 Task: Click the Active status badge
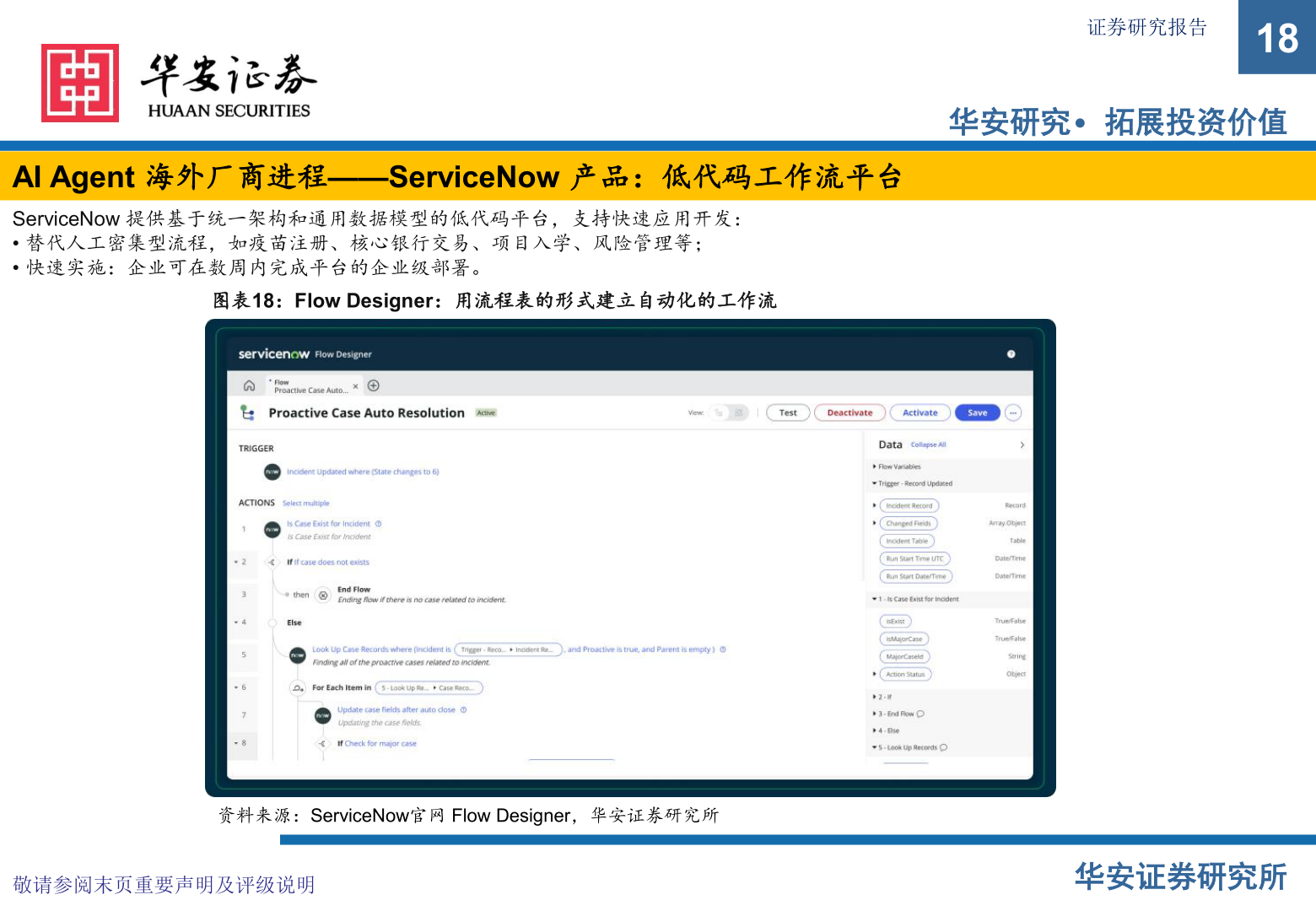[487, 412]
